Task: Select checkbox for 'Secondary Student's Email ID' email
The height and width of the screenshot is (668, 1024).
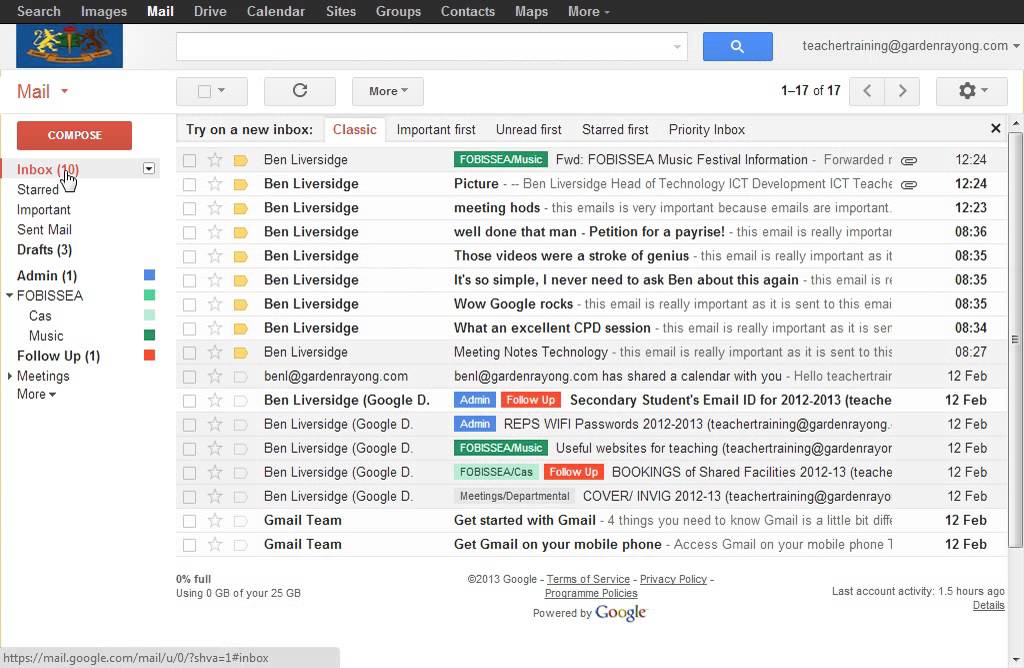Action: (189, 401)
